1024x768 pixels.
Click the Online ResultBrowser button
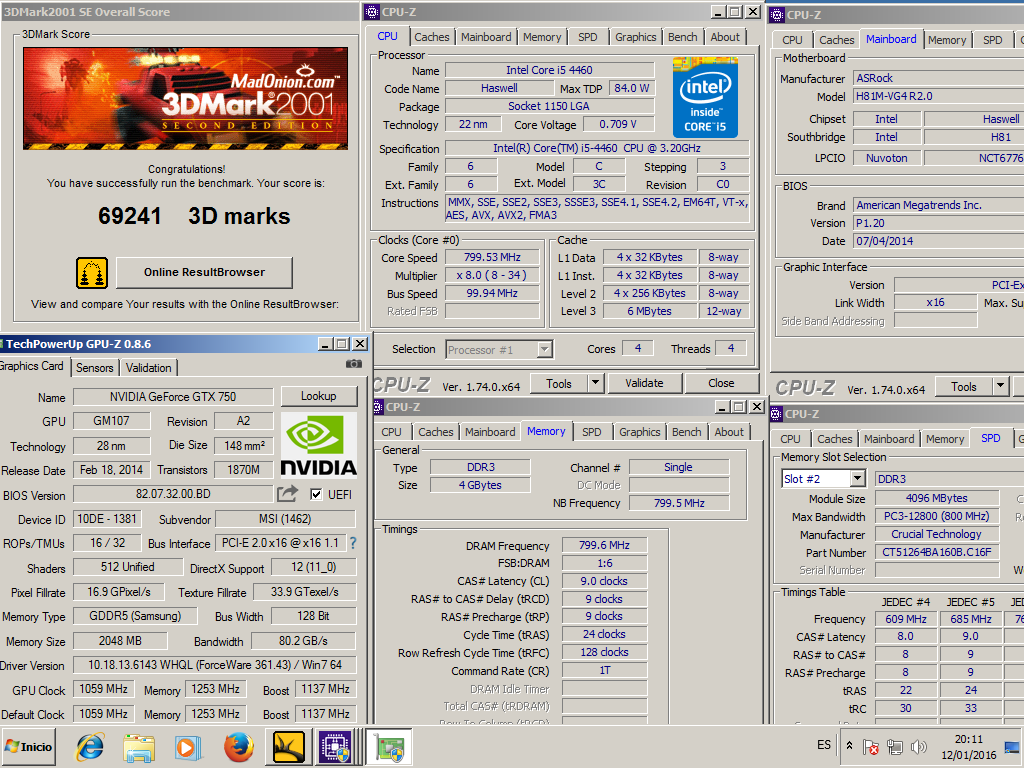point(204,272)
